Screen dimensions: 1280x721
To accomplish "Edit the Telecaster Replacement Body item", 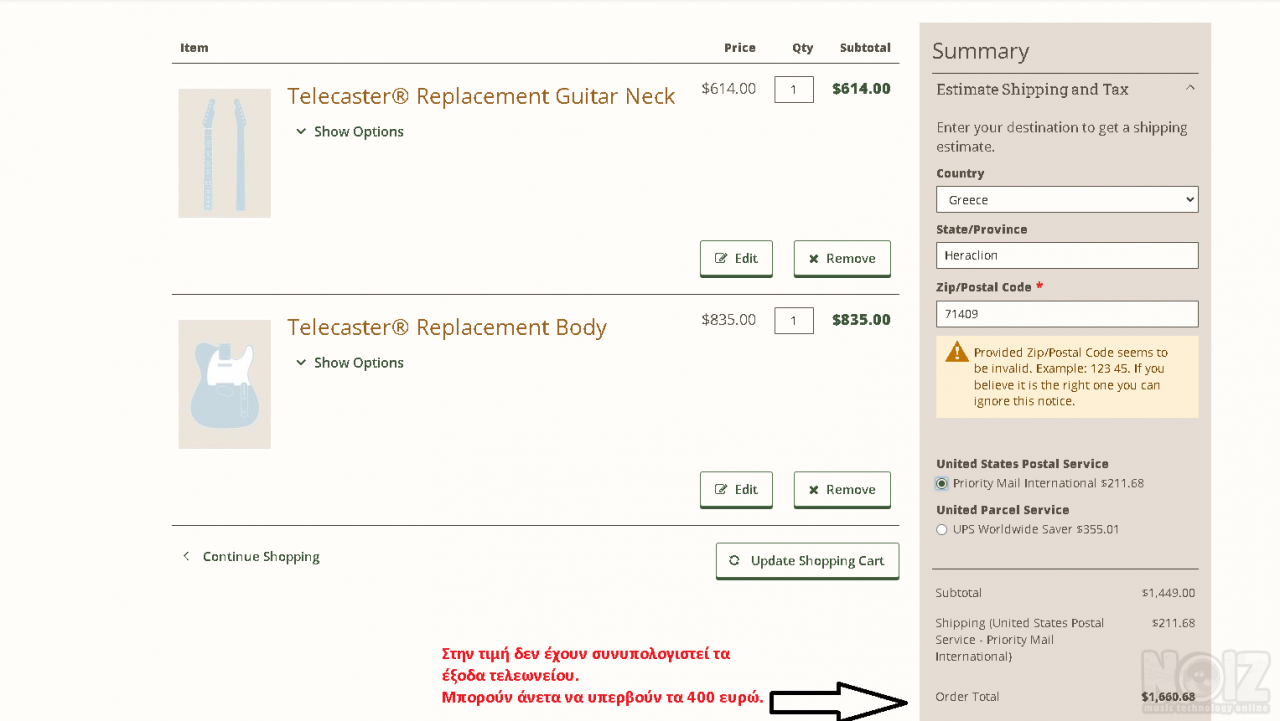I will coord(736,489).
